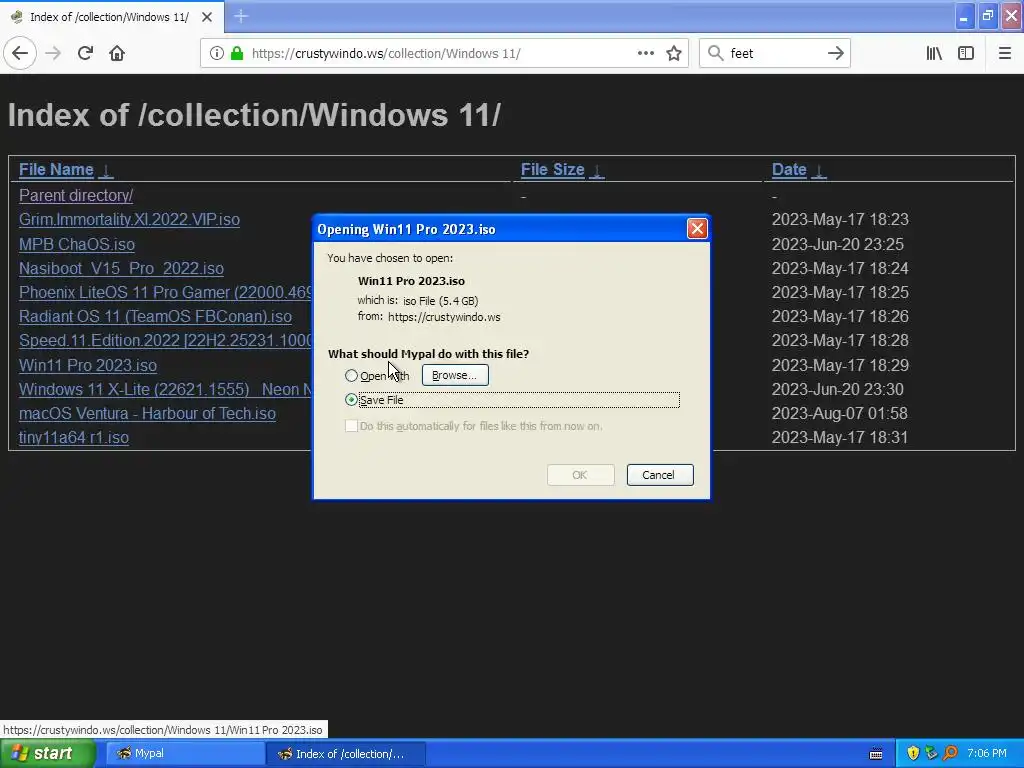The width and height of the screenshot is (1024, 768).
Task: Open Radiant OS 11 (TeamOS FBConan).iso link
Action: 155,317
